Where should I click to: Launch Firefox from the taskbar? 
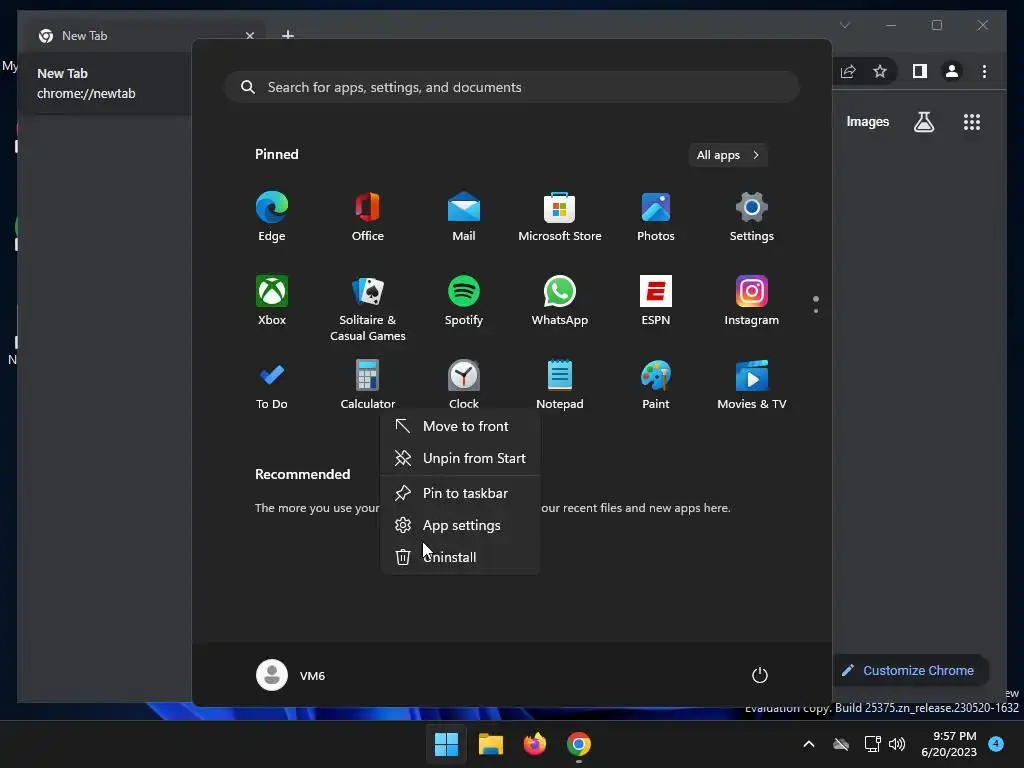pyautogui.click(x=534, y=744)
